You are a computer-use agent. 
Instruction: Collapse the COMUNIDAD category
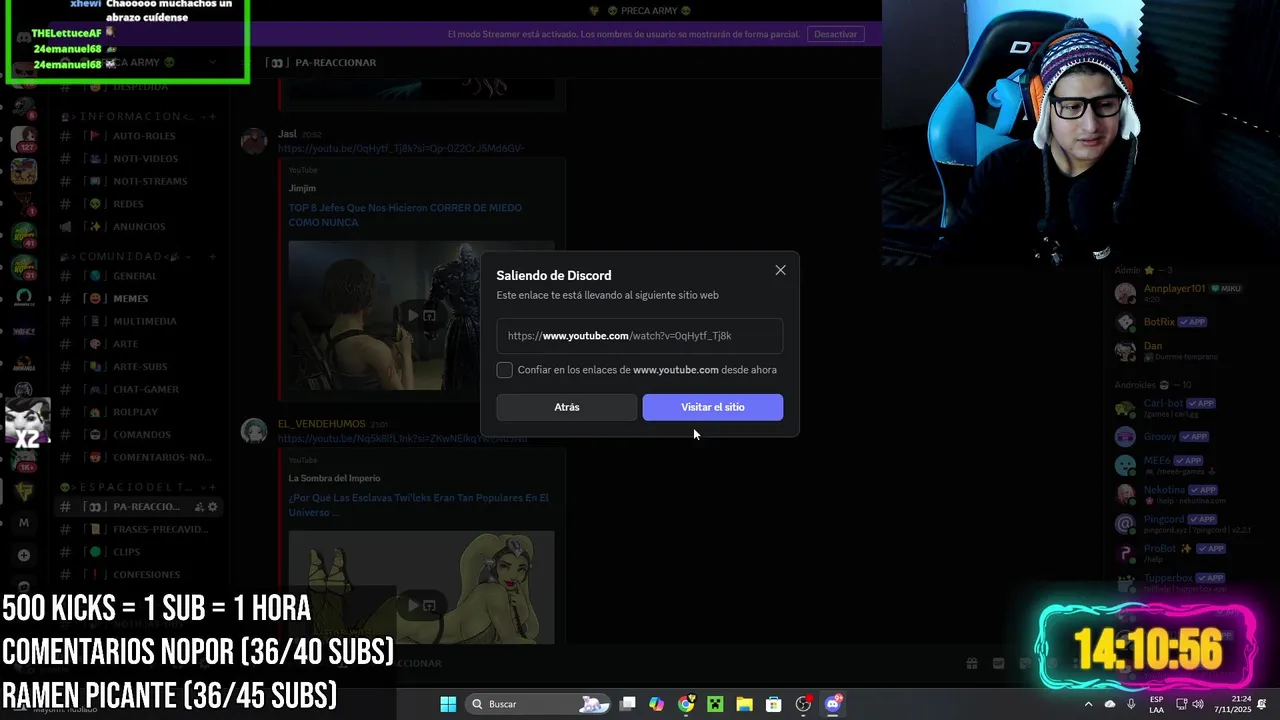tap(123, 256)
